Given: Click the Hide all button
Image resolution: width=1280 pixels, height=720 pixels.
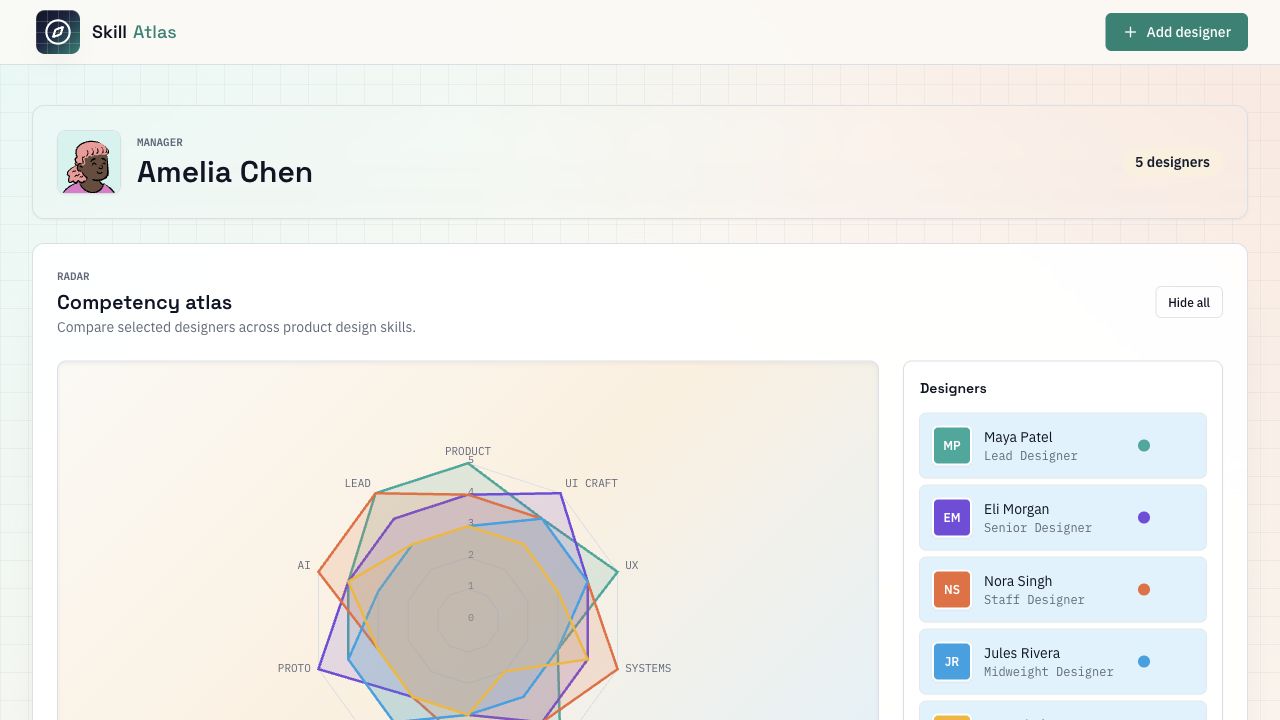Looking at the screenshot, I should click(1189, 303).
